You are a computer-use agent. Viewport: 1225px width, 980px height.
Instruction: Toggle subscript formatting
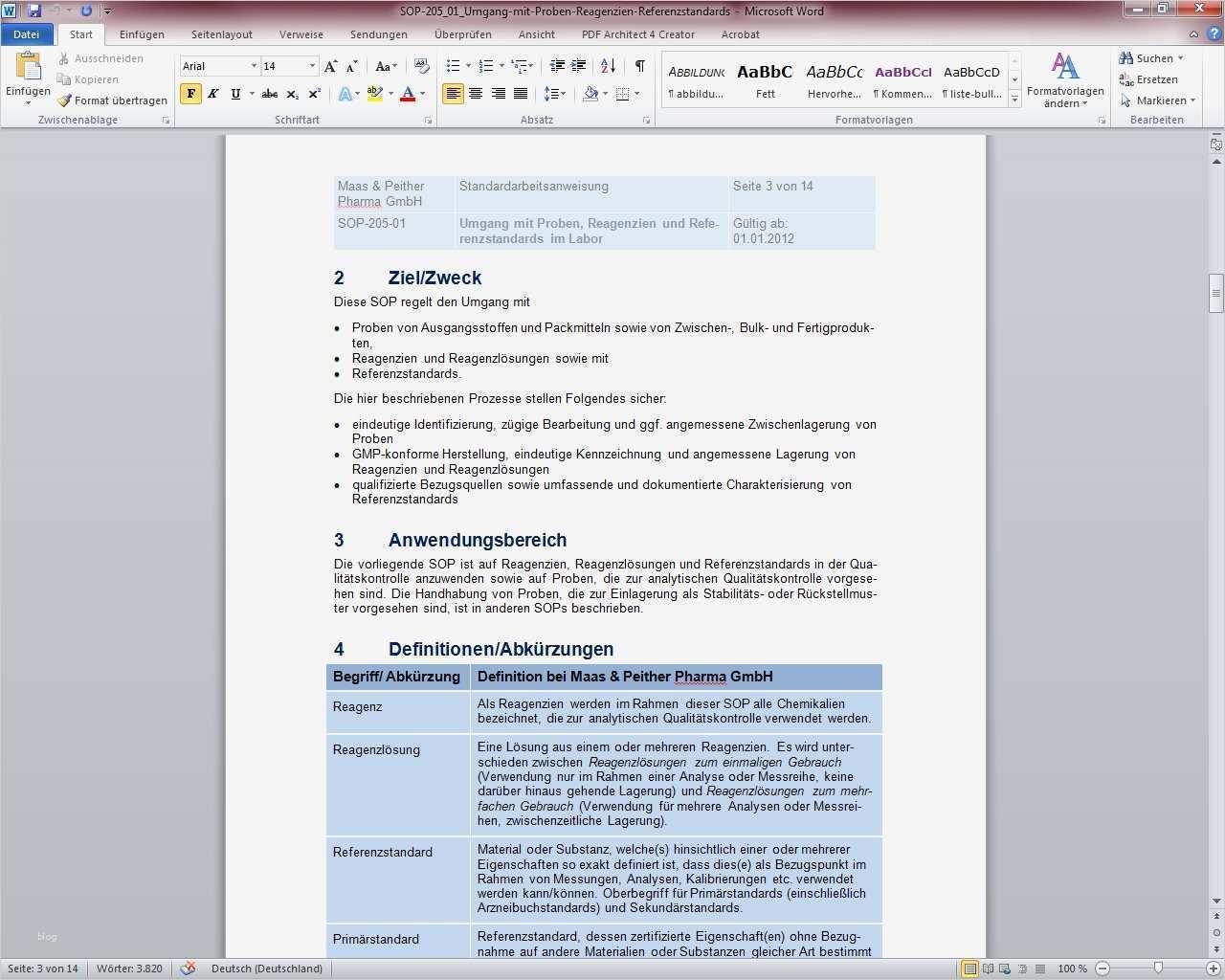click(292, 94)
